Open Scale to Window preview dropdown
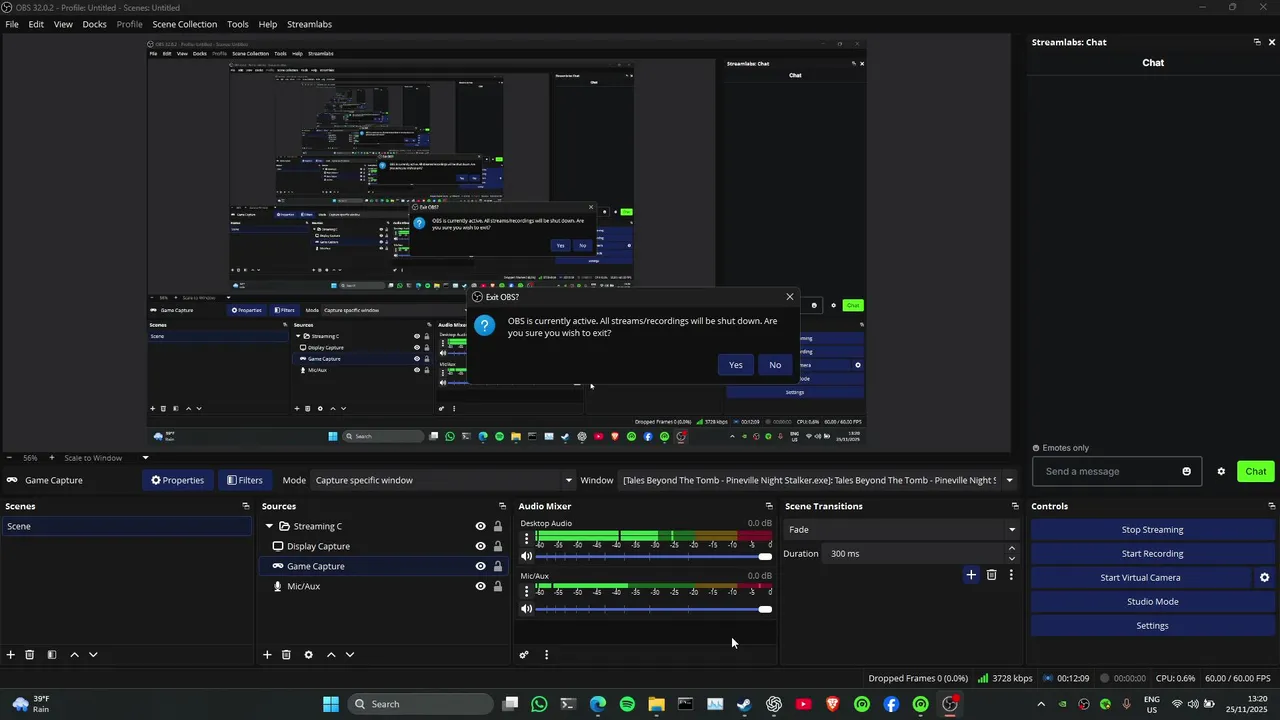1280x720 pixels. (106, 458)
